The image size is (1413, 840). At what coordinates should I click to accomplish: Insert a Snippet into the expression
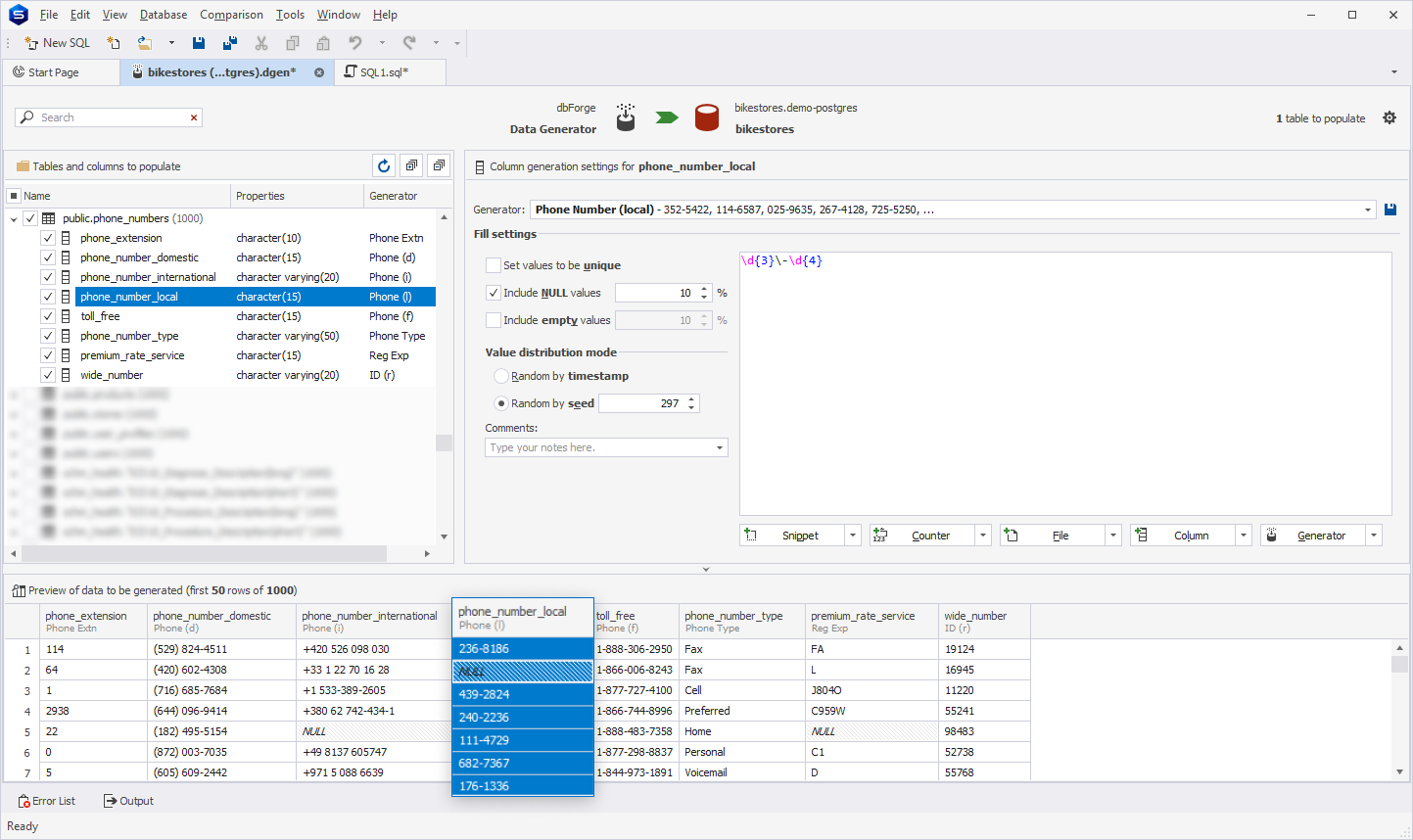pos(792,536)
